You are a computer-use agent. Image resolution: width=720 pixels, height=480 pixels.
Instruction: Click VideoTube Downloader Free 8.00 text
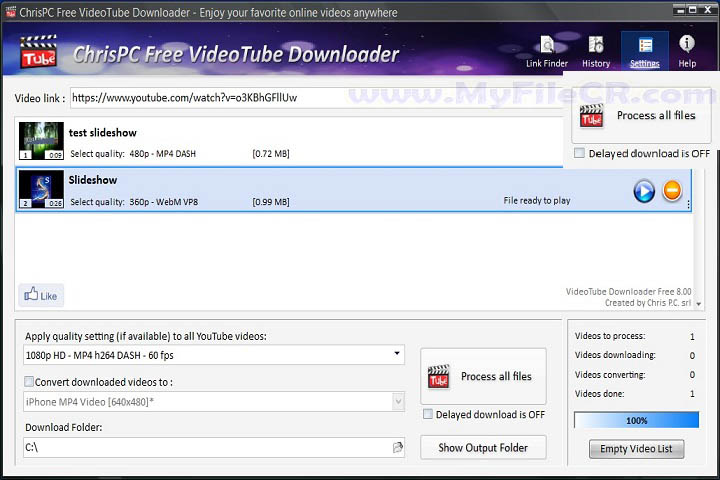point(629,291)
